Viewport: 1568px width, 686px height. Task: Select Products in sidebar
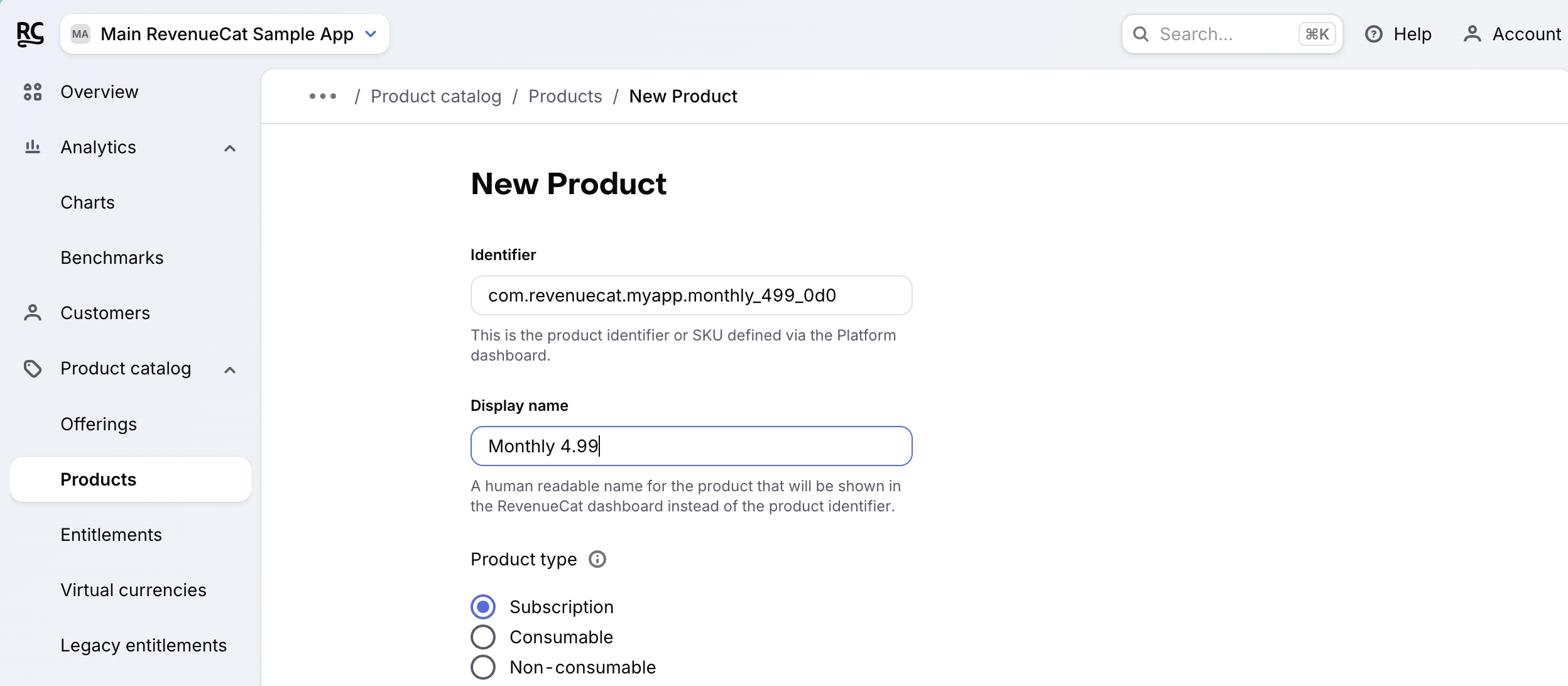click(131, 479)
